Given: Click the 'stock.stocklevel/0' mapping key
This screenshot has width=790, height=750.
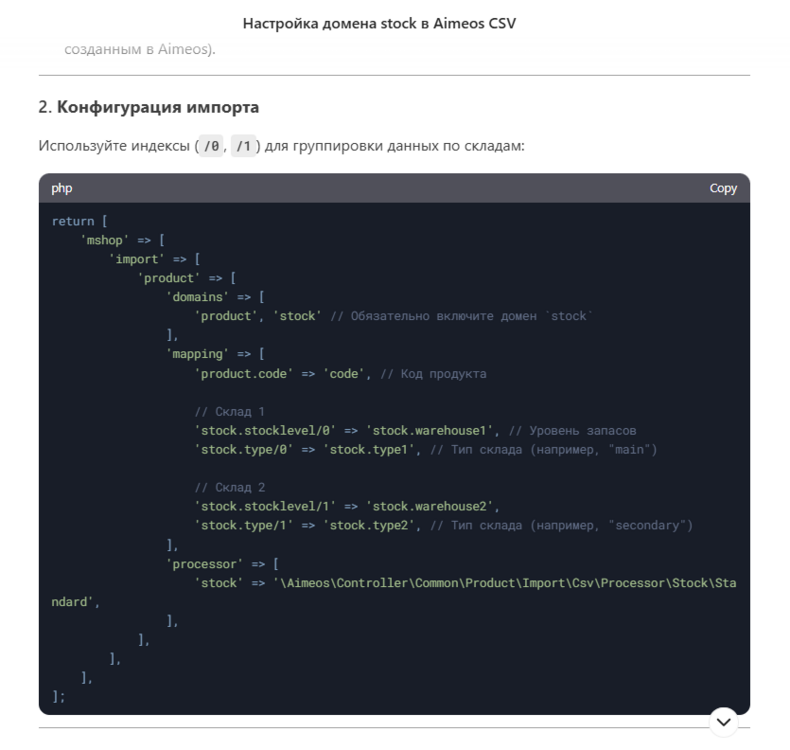Looking at the screenshot, I should [x=265, y=431].
